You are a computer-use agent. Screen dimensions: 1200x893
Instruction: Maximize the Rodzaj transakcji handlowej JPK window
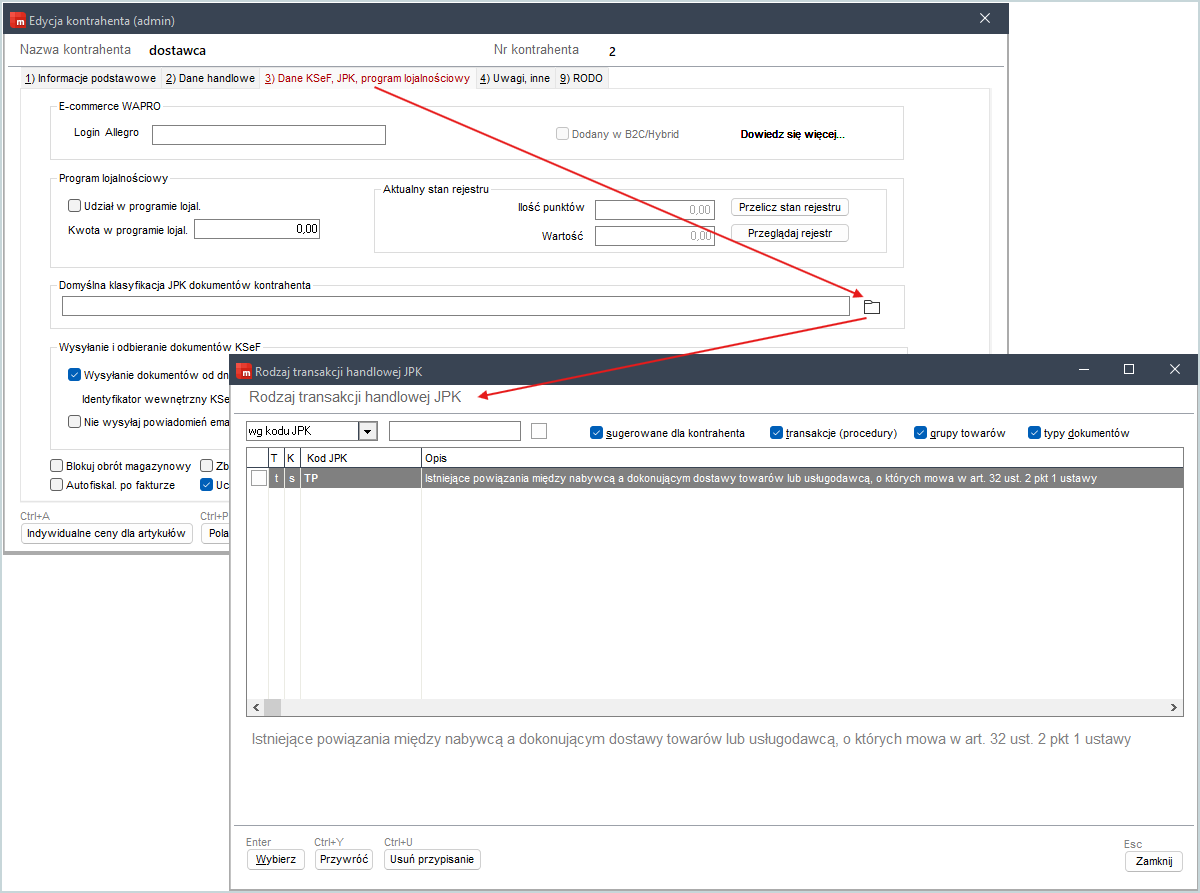coord(1129,369)
